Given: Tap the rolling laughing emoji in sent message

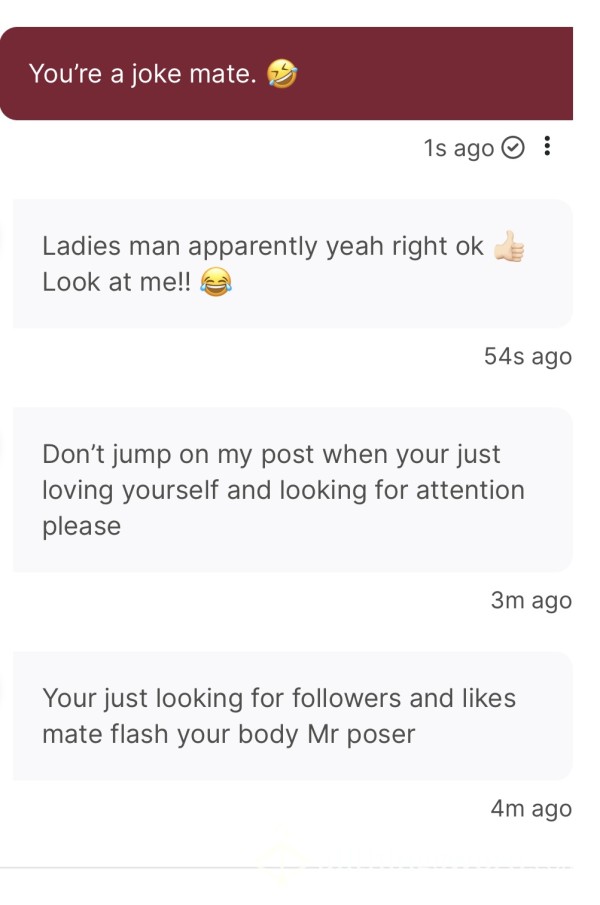Looking at the screenshot, I should click(282, 74).
